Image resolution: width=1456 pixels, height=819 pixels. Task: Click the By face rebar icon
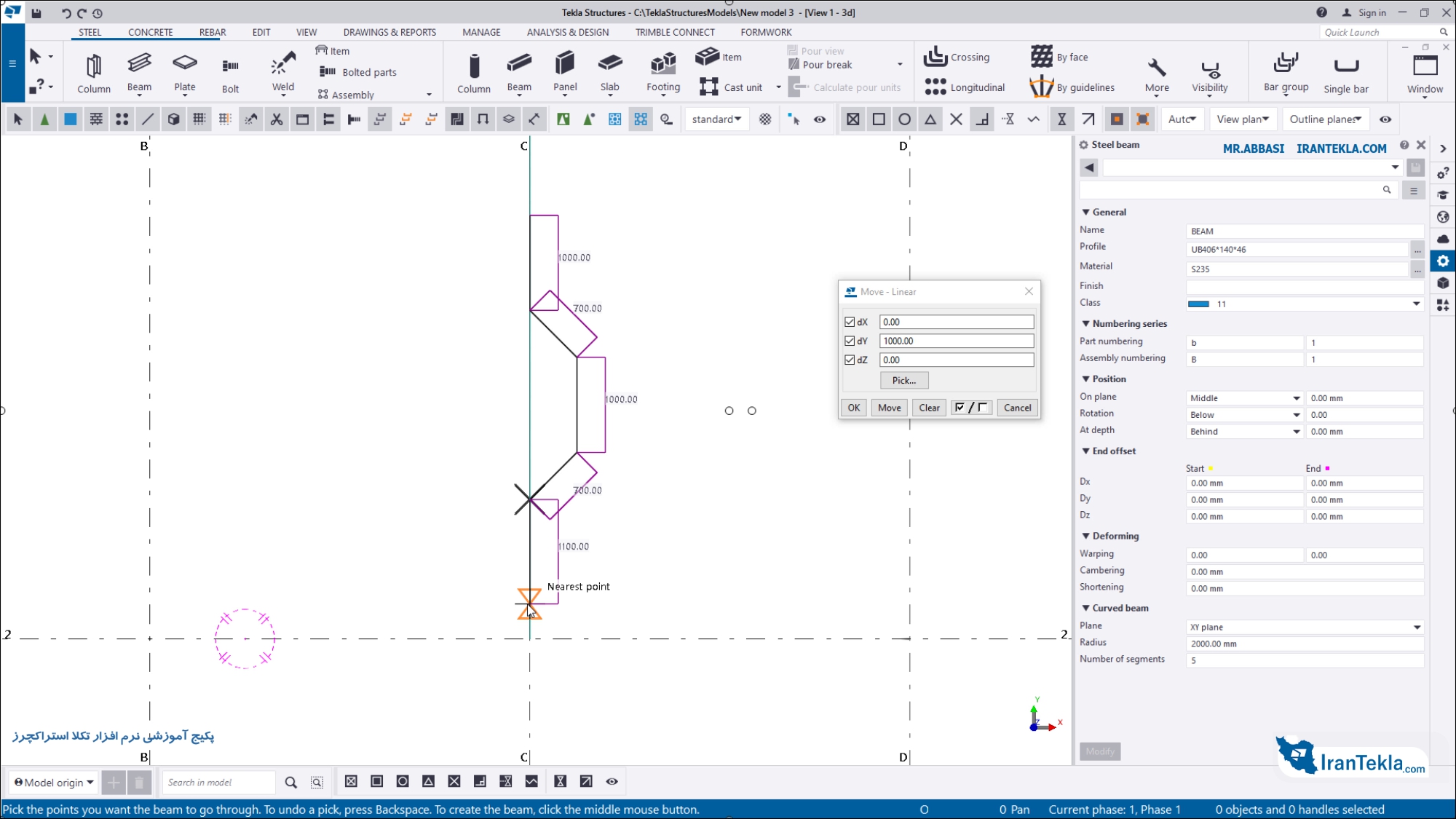click(1042, 57)
